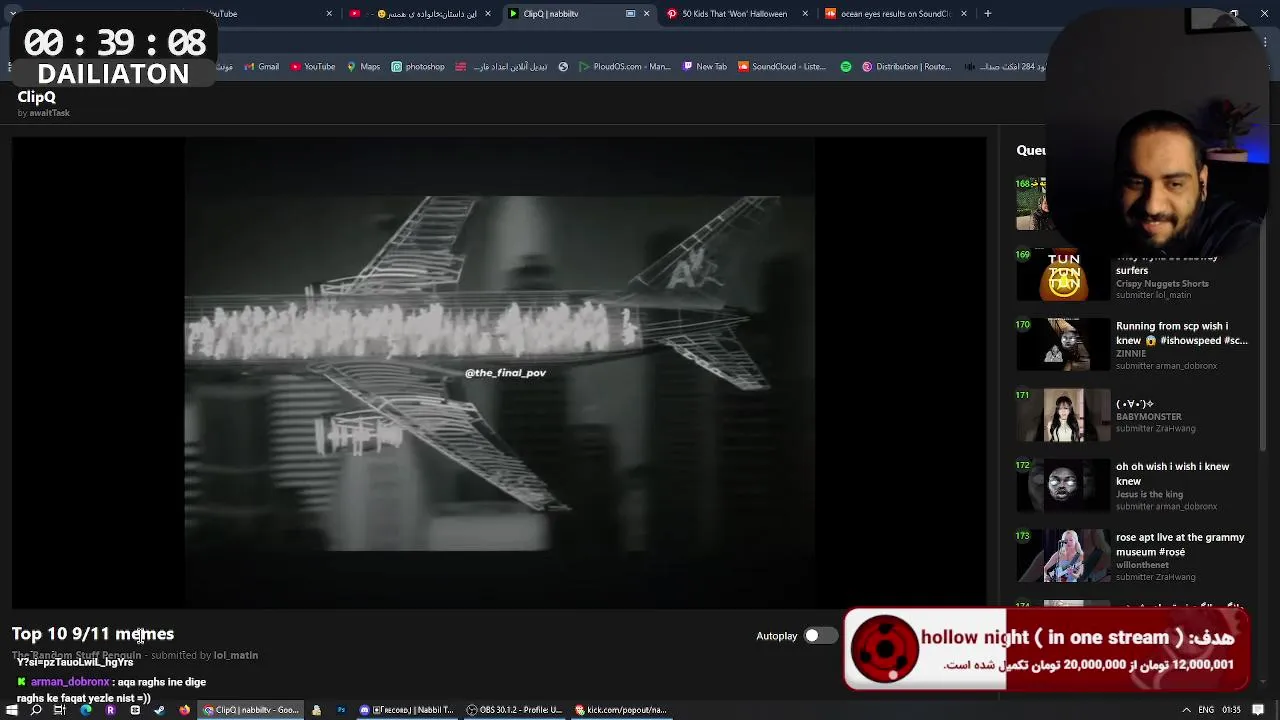The height and width of the screenshot is (720, 1280).
Task: Click the BABYMONSTER channel name
Action: tap(1148, 417)
